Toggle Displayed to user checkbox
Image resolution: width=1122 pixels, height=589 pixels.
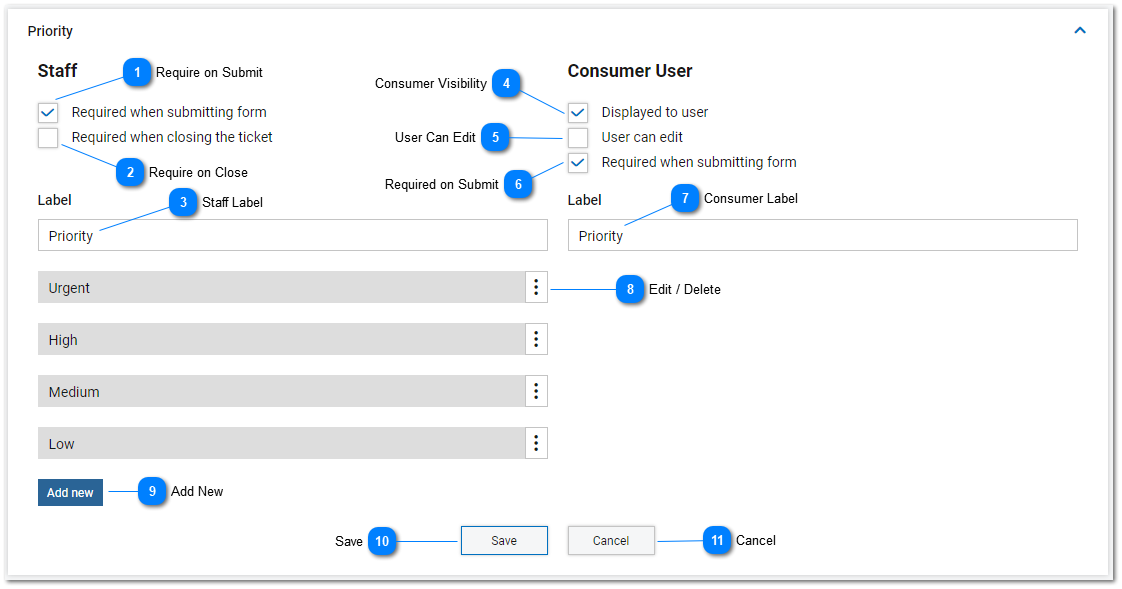pos(578,112)
